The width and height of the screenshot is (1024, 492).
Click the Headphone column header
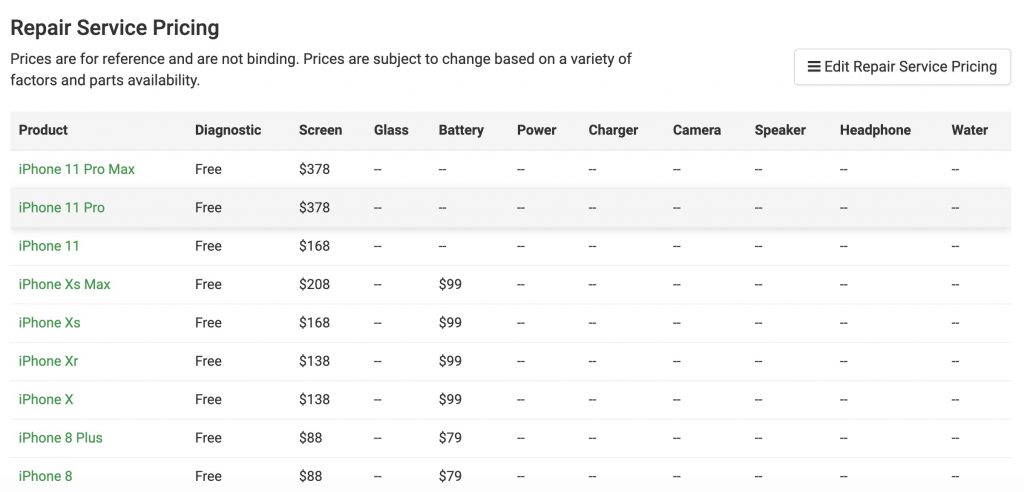click(x=875, y=130)
